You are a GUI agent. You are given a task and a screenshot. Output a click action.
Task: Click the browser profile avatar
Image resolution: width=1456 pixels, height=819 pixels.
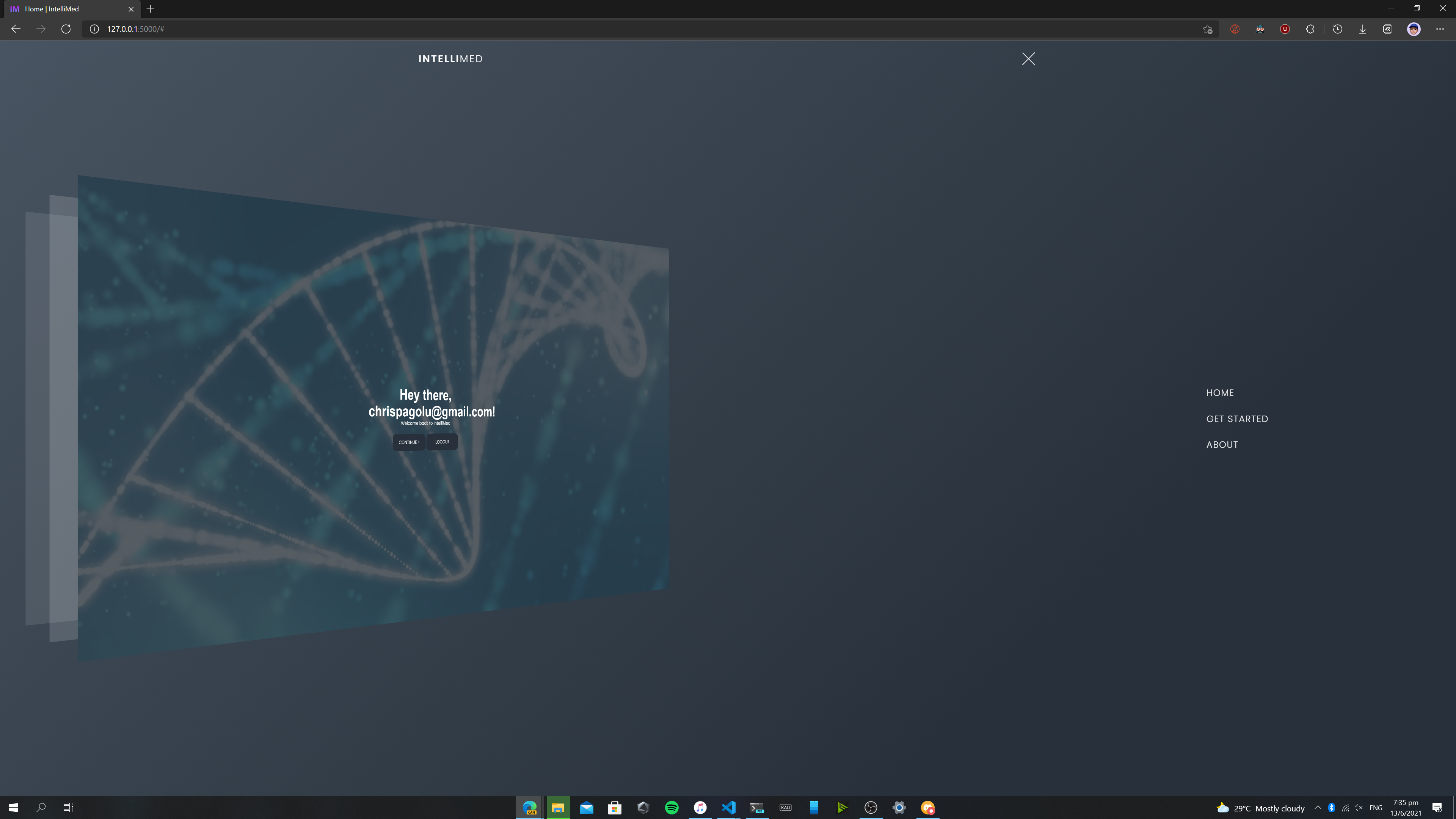[x=1414, y=29]
